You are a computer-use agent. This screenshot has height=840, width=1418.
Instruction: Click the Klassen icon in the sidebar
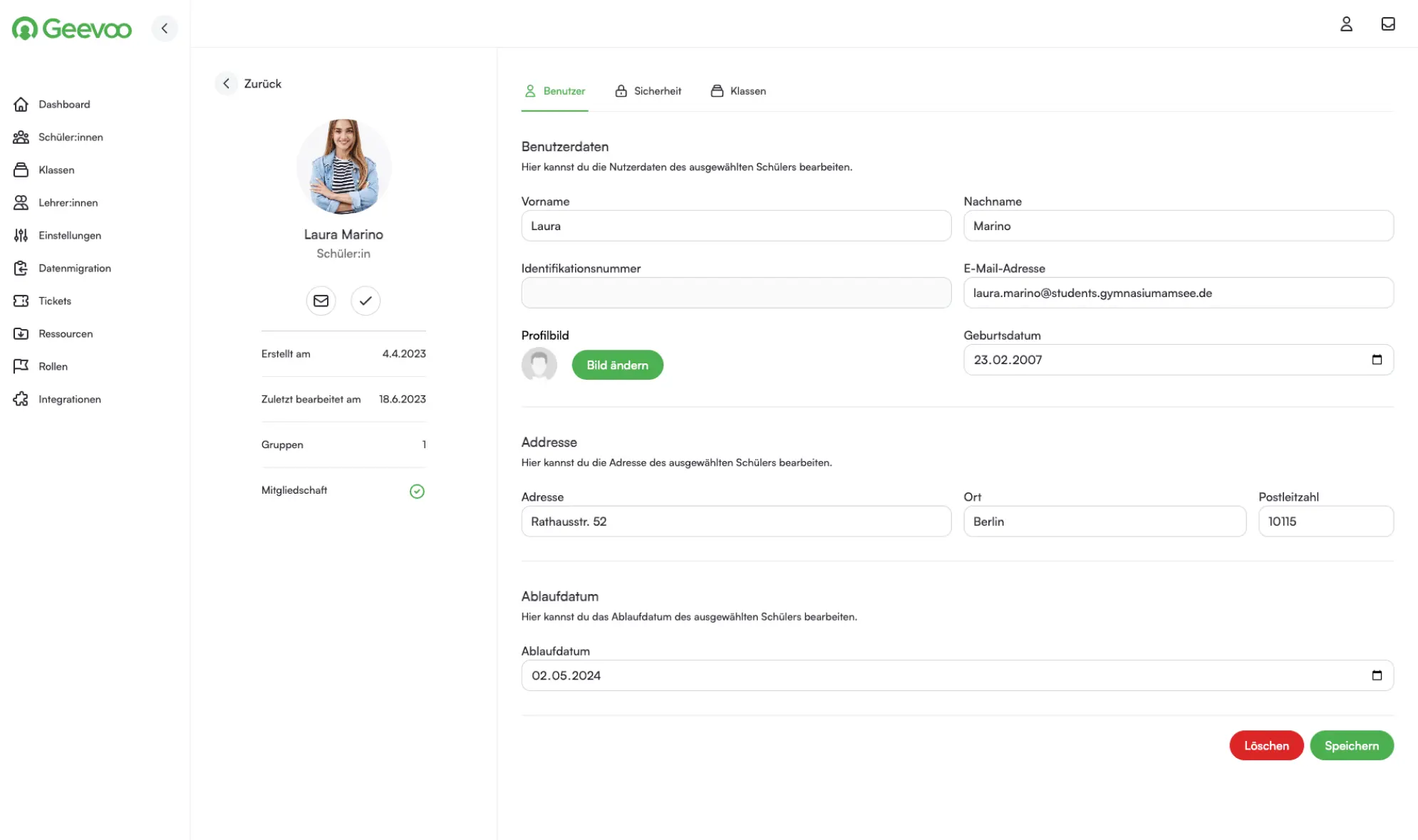21,170
